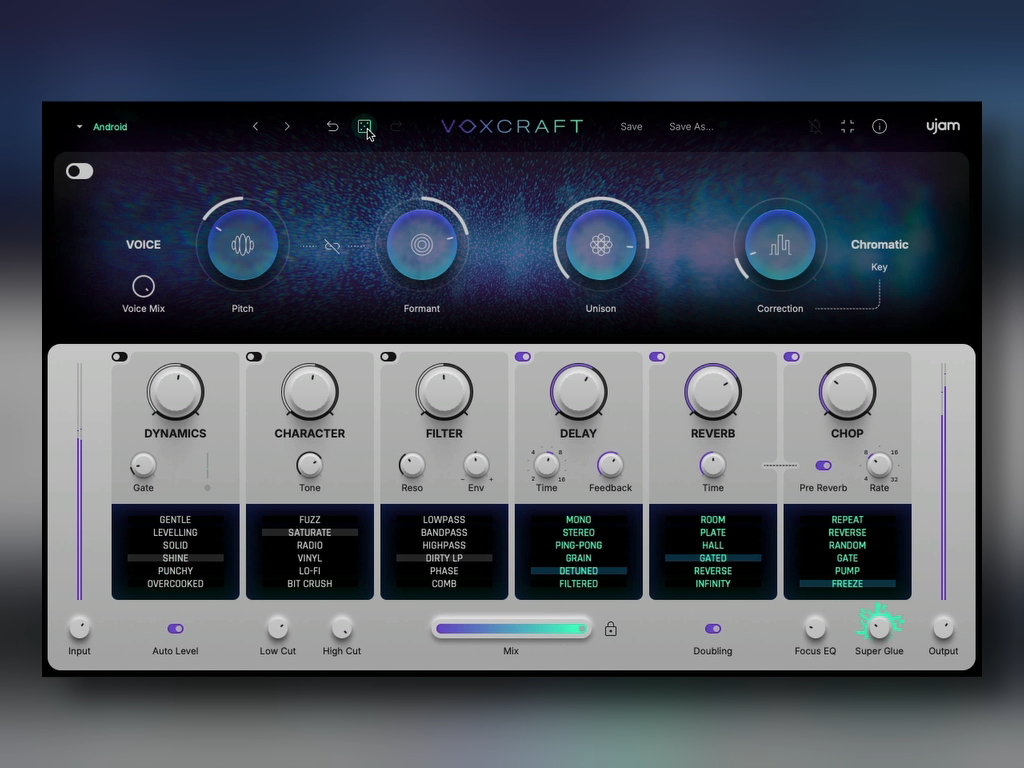Click the Tone knob
The image size is (1024, 768).
click(x=310, y=466)
